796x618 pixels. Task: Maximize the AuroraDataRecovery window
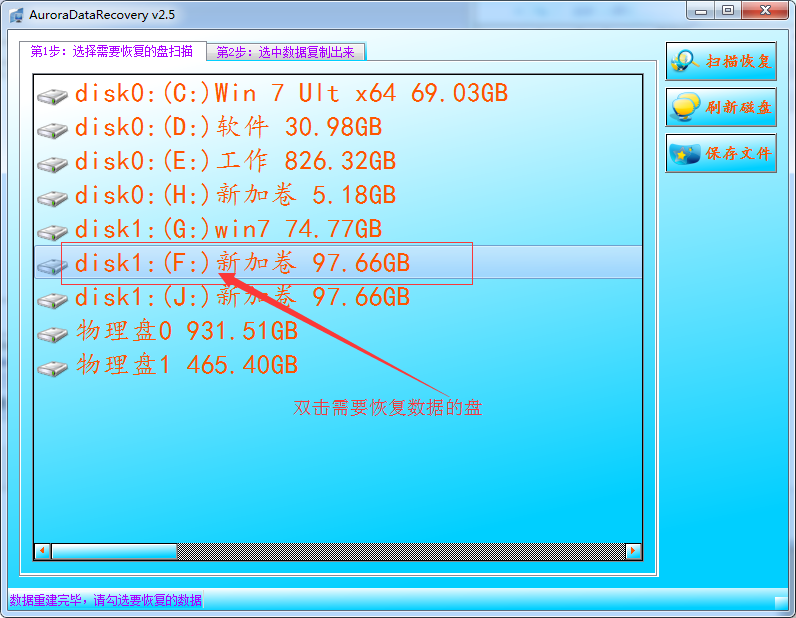tap(727, 10)
